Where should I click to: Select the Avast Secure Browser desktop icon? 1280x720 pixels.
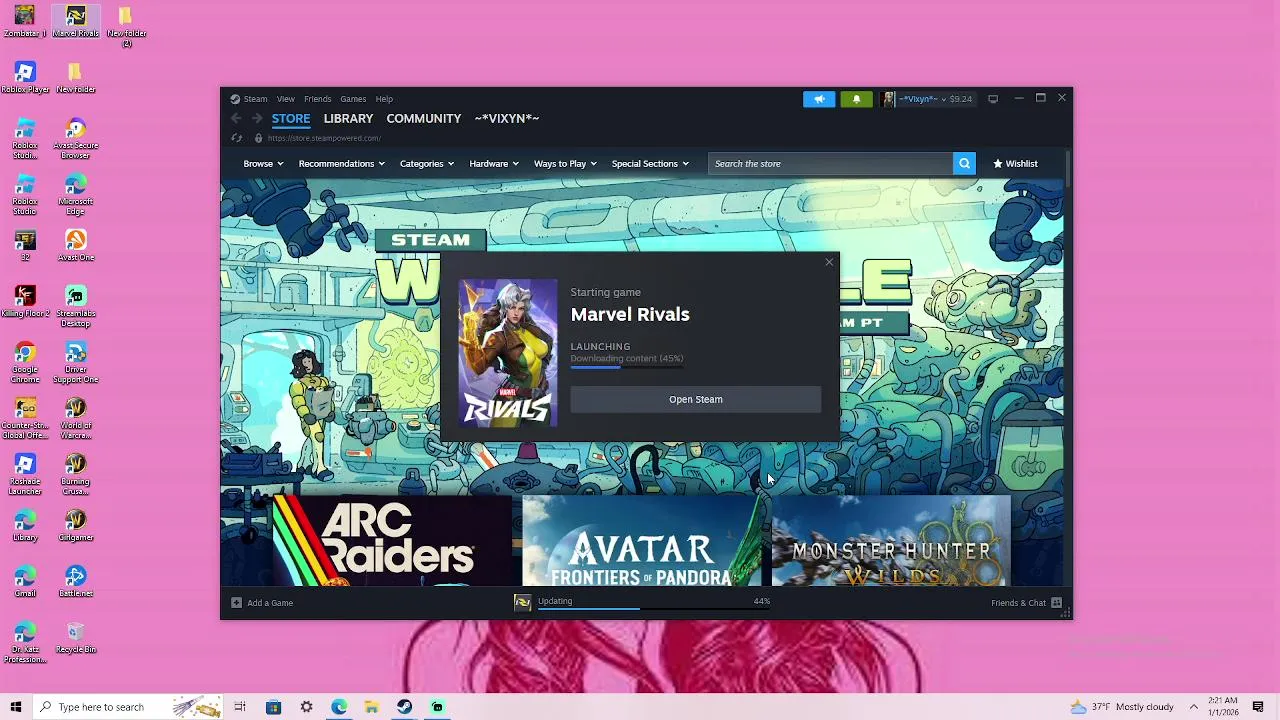click(x=76, y=139)
